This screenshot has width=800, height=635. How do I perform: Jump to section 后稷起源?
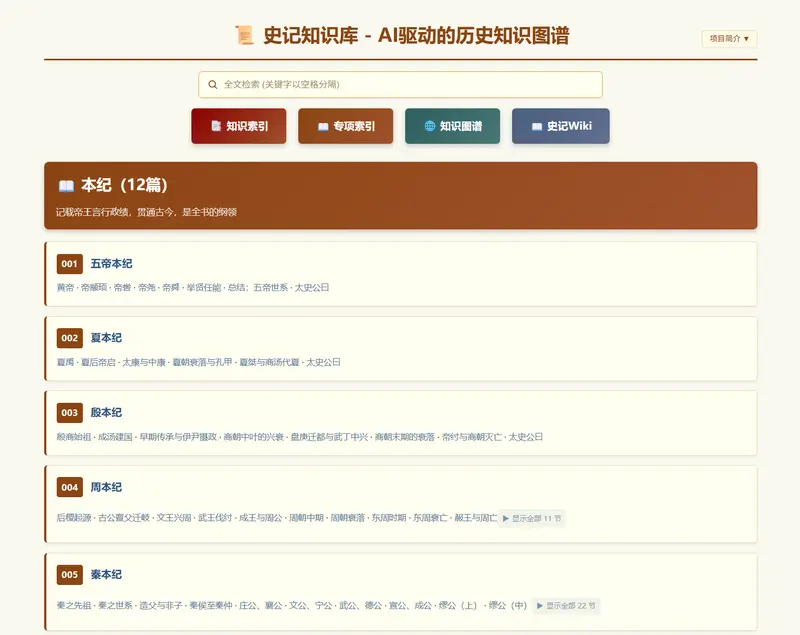tap(74, 518)
